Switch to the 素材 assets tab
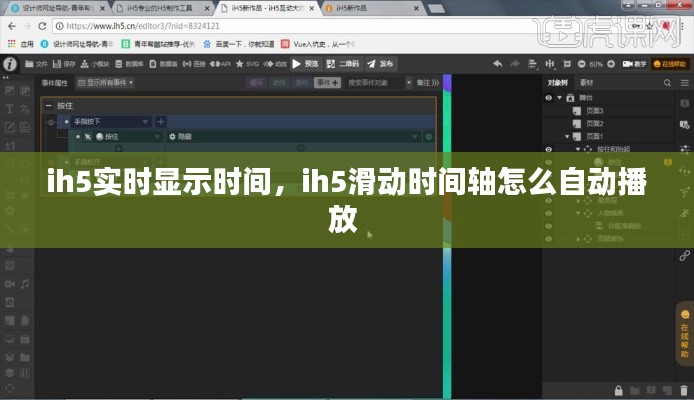The image size is (694, 400). [x=586, y=83]
